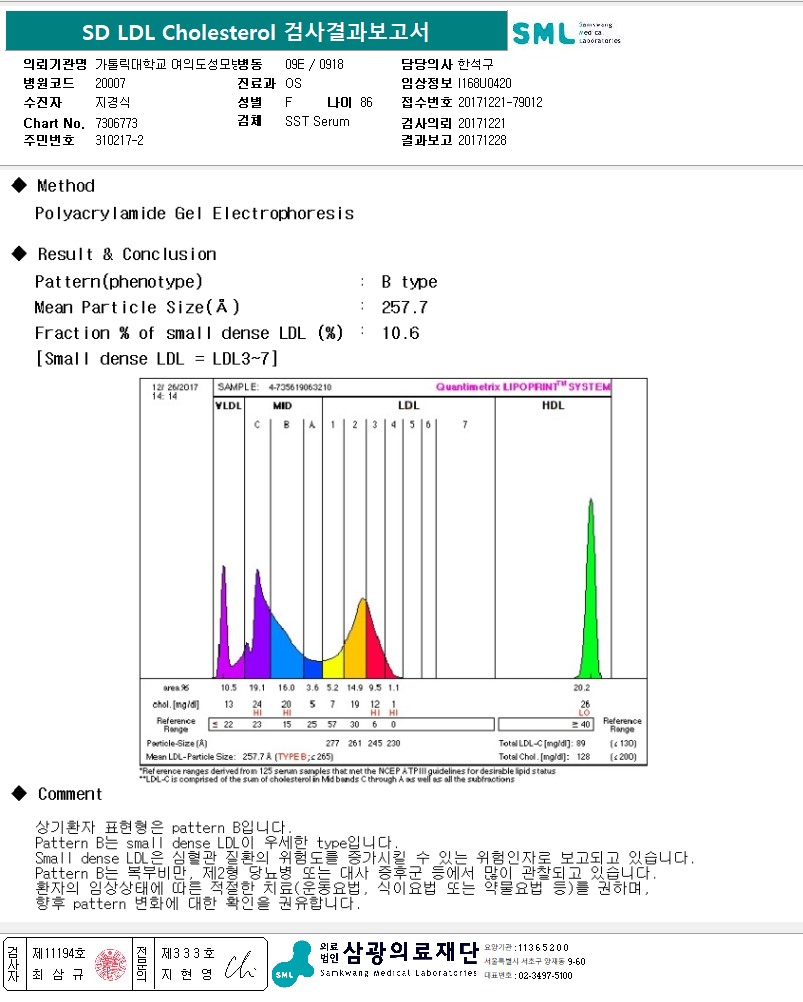
Task: Click the diamond bullet beside Comment
Action: point(19,794)
